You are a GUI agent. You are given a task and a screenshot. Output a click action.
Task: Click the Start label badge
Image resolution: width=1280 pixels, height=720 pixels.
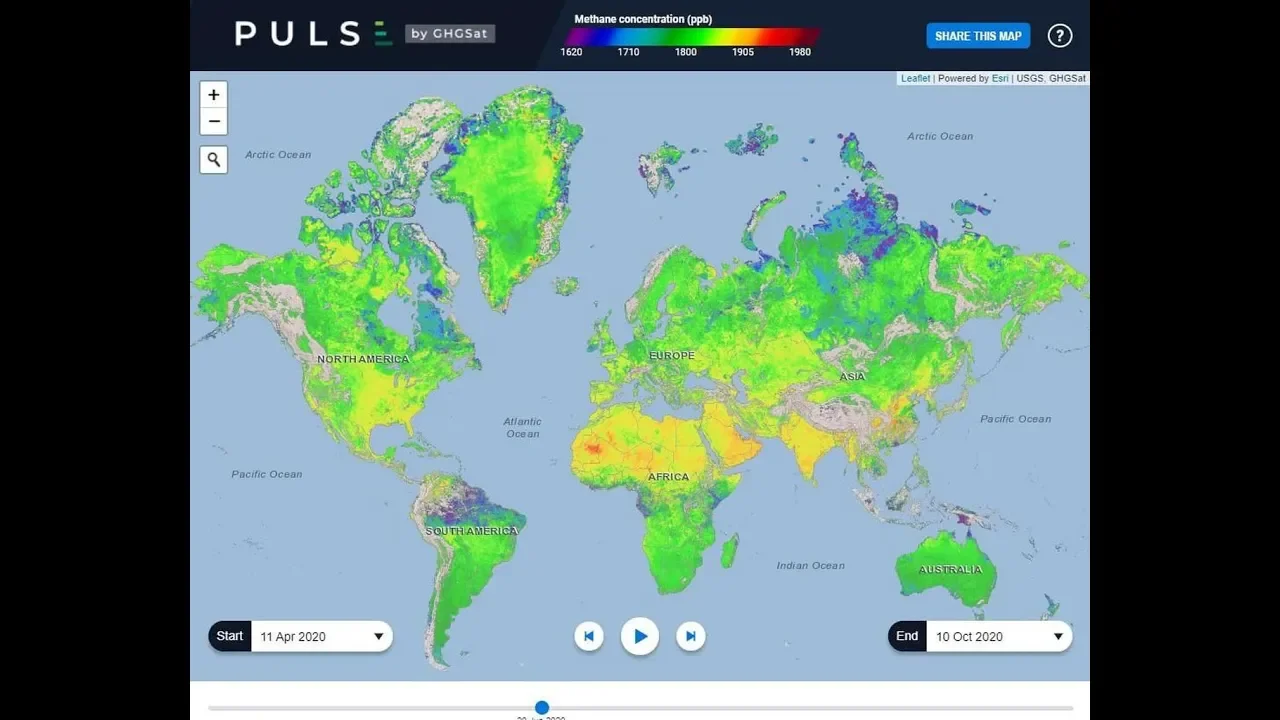click(230, 636)
